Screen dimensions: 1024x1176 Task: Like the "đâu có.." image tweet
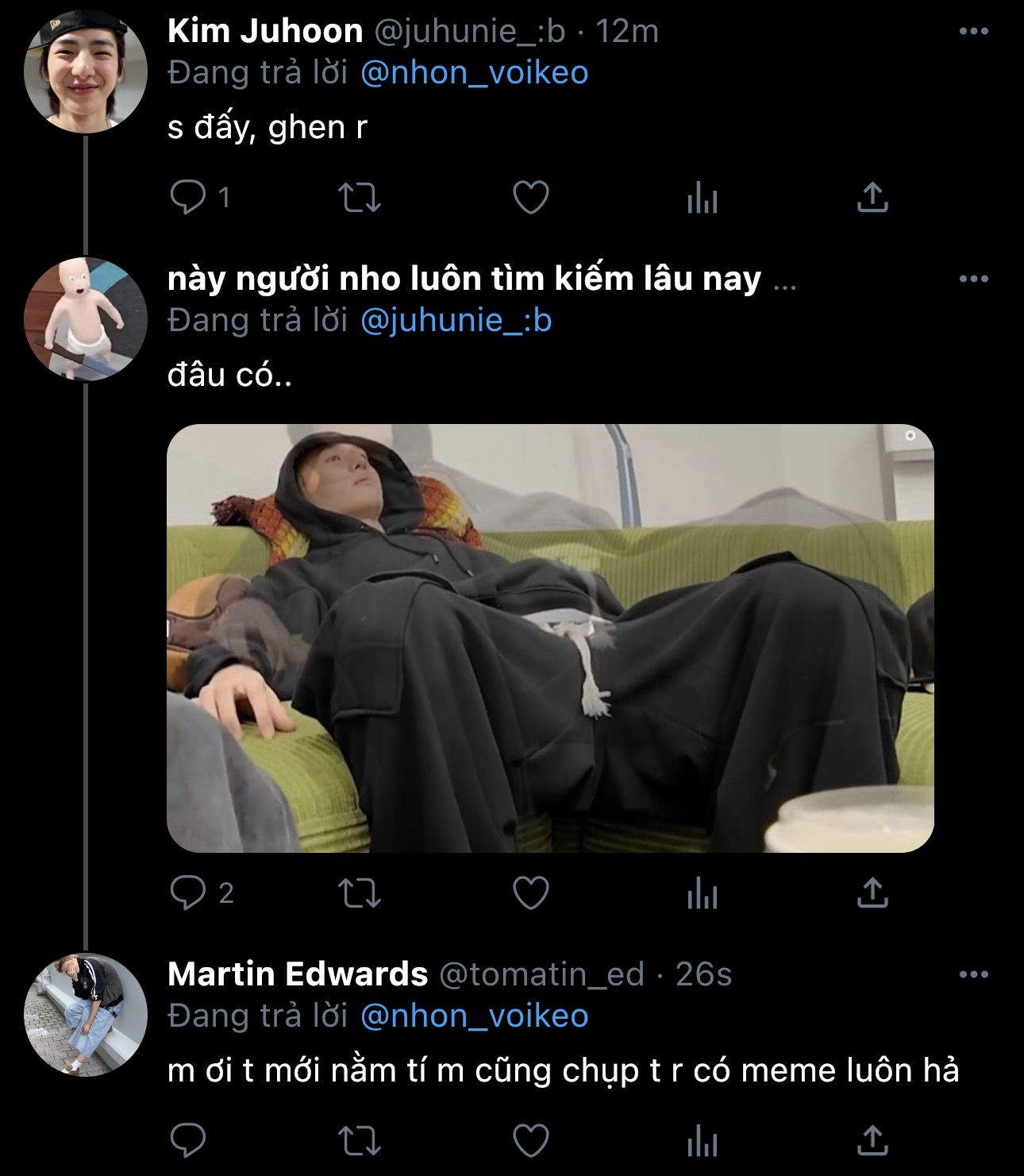[x=531, y=894]
